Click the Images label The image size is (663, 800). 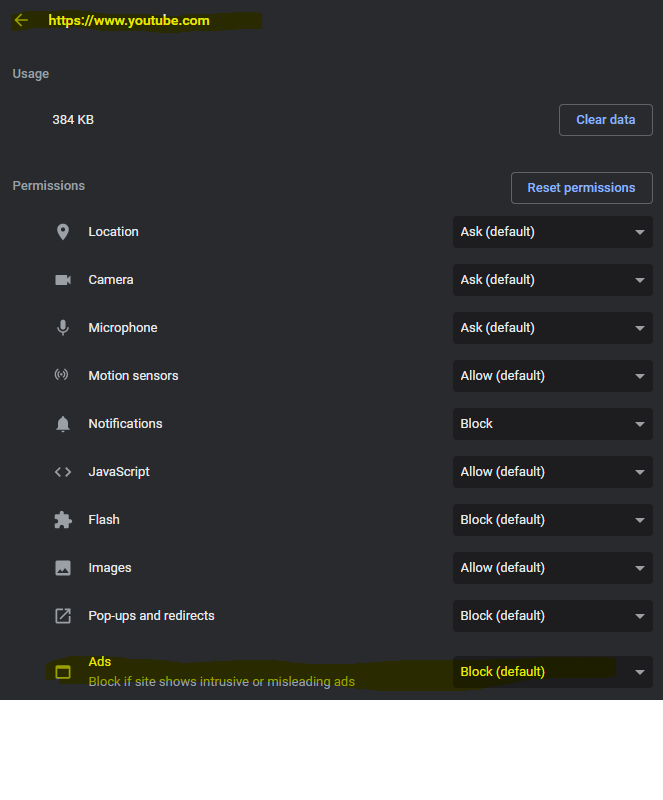(110, 567)
